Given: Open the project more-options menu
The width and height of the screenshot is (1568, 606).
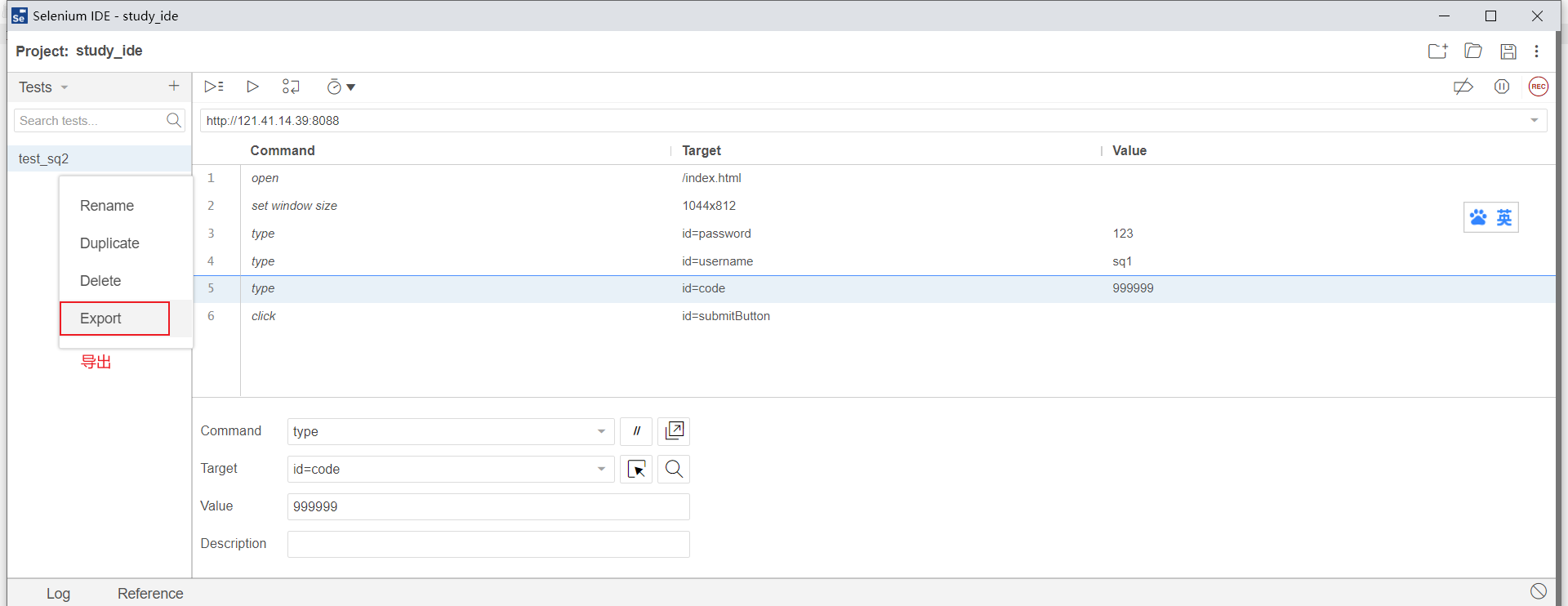Looking at the screenshot, I should point(1537,51).
